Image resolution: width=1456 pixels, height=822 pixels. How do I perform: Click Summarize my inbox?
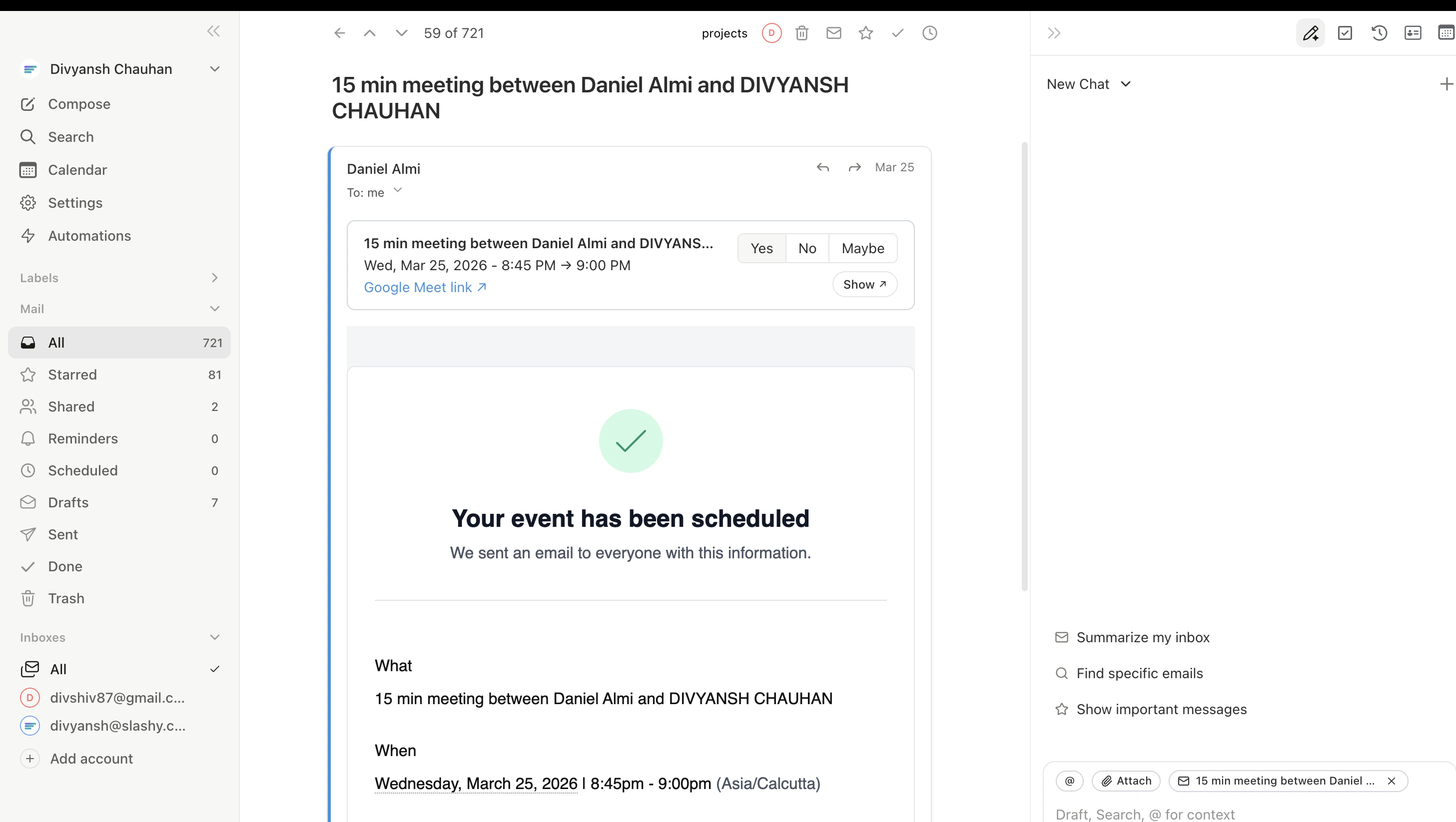tap(1143, 637)
